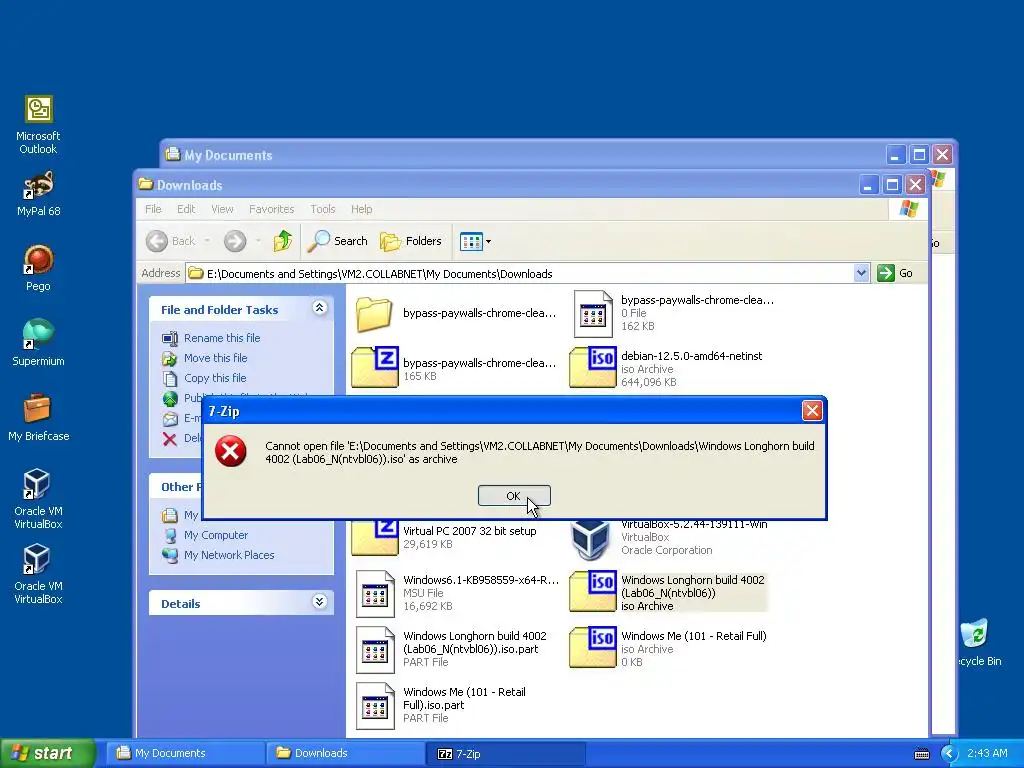Open My Network Places link
Screen dimensions: 1024x768
tap(229, 555)
